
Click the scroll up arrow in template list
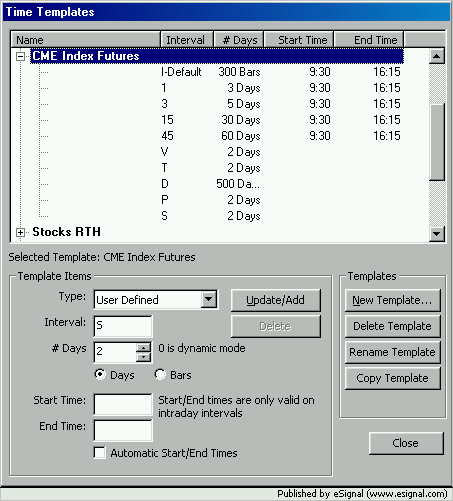(437, 56)
